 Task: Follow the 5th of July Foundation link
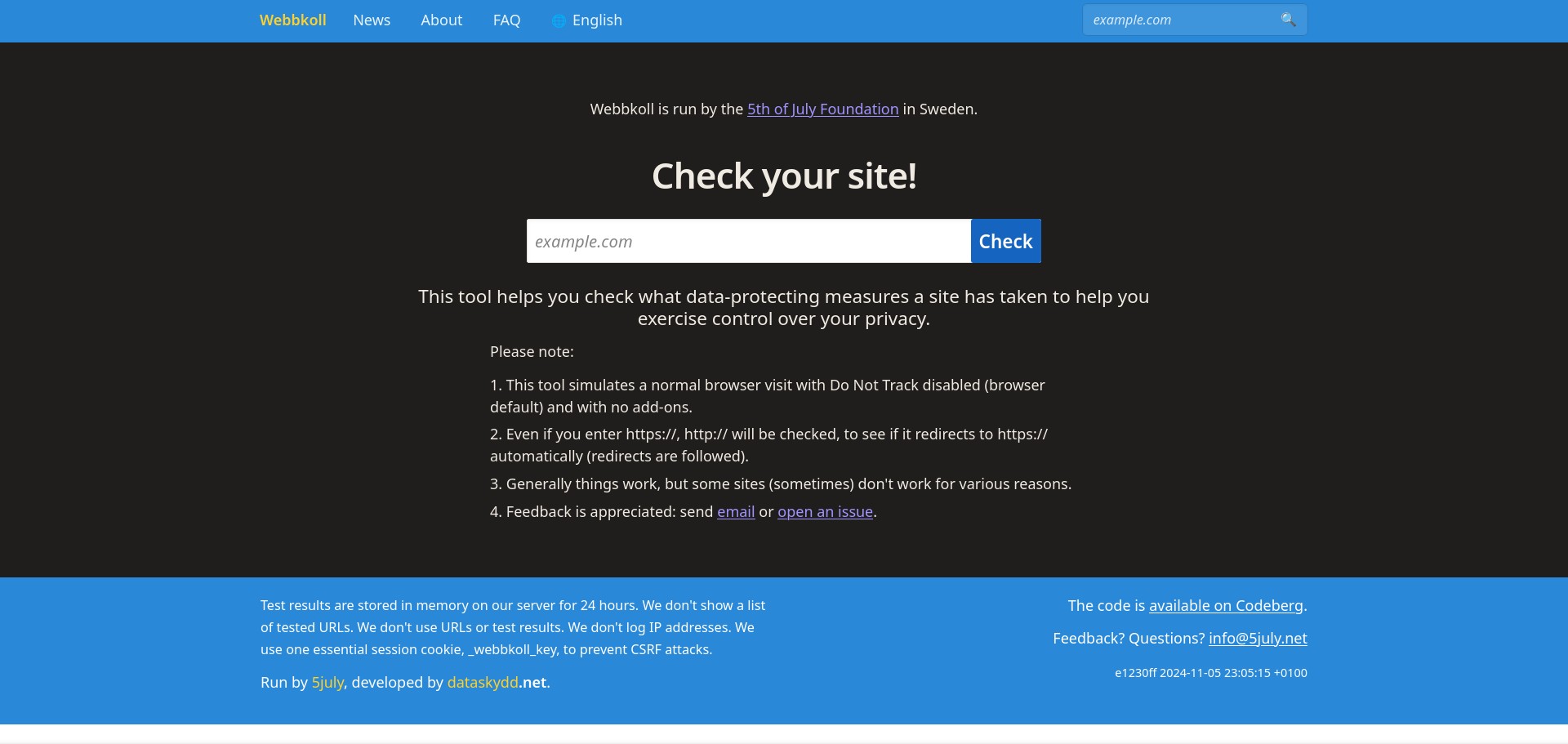coord(822,109)
